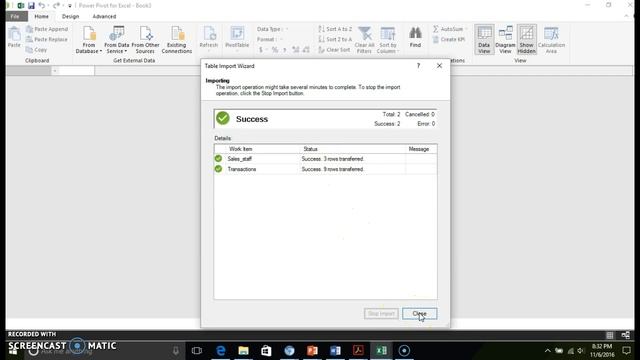Viewport: 640px width, 360px height.
Task: Click the Find binoculars icon
Action: tap(415, 38)
